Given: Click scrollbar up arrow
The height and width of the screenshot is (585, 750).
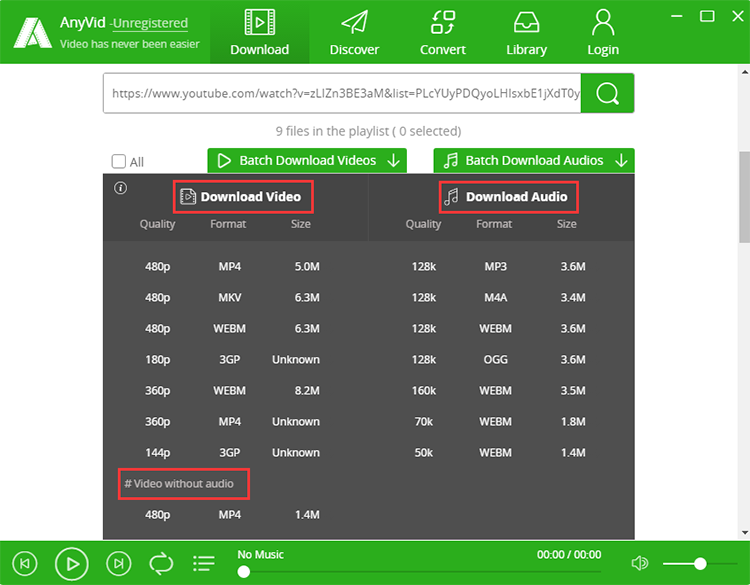Looking at the screenshot, I should (x=744, y=72).
